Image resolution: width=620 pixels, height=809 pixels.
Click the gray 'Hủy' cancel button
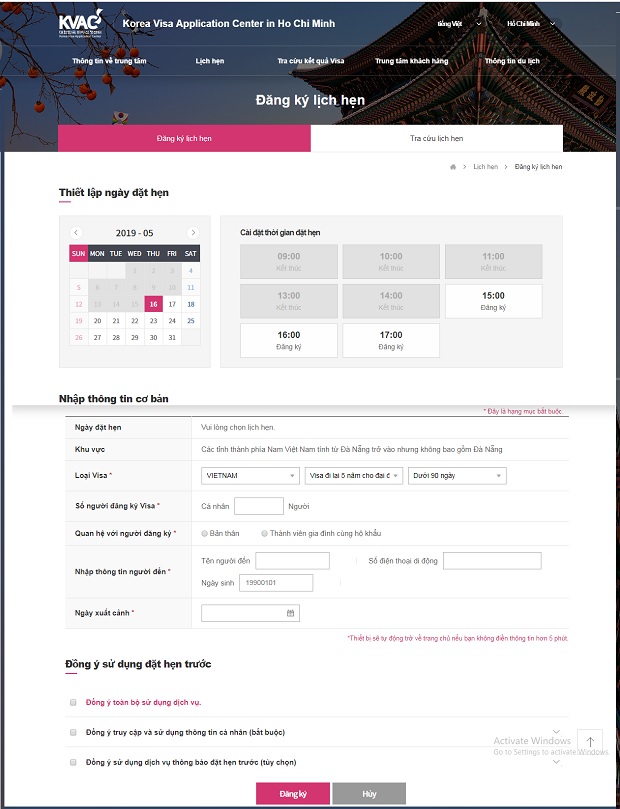(x=369, y=793)
